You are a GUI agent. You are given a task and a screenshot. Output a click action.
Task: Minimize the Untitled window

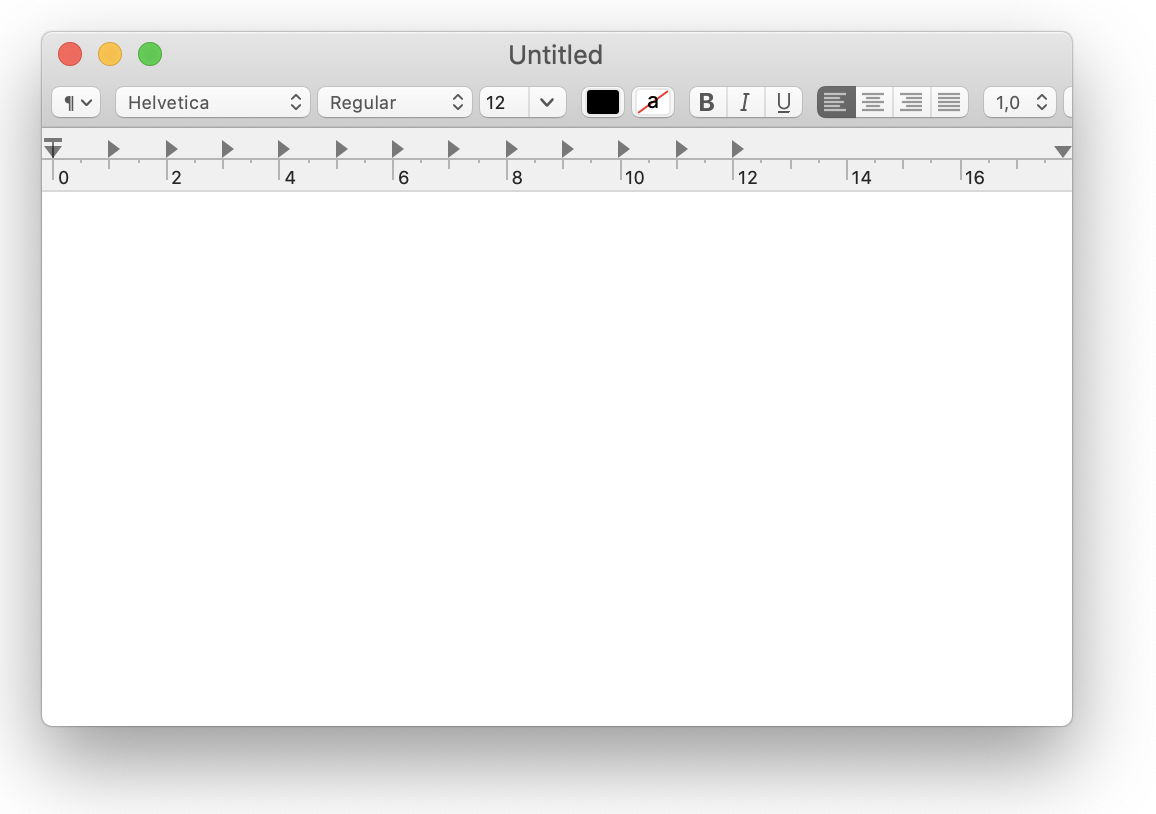[x=110, y=55]
